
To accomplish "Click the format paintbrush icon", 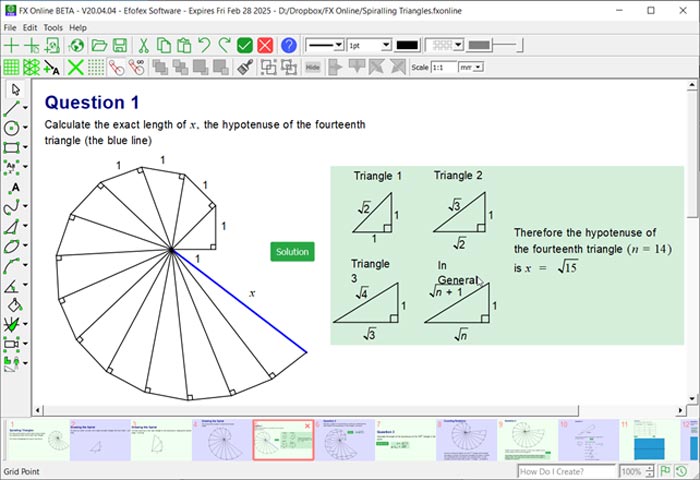I will click(x=245, y=67).
